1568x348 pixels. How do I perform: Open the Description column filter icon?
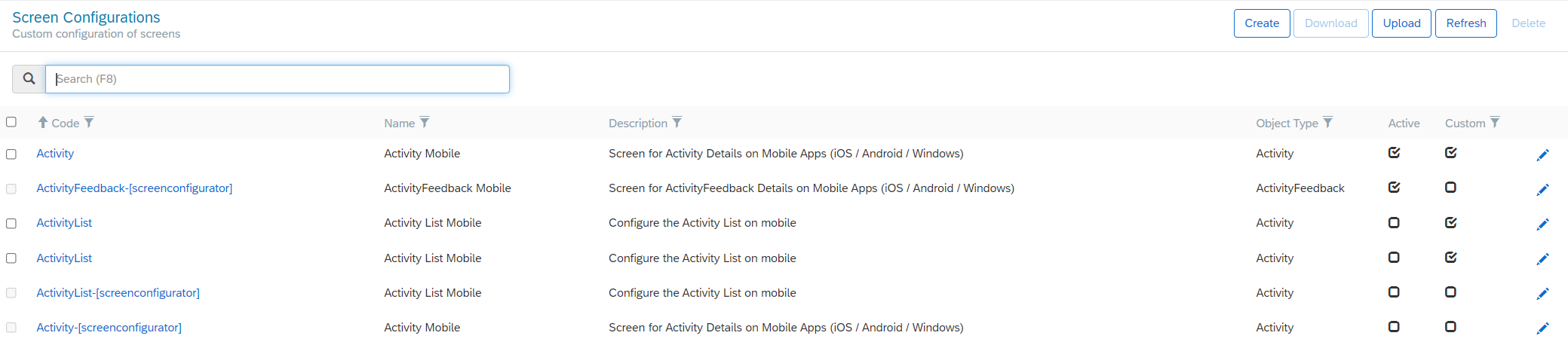tap(677, 122)
